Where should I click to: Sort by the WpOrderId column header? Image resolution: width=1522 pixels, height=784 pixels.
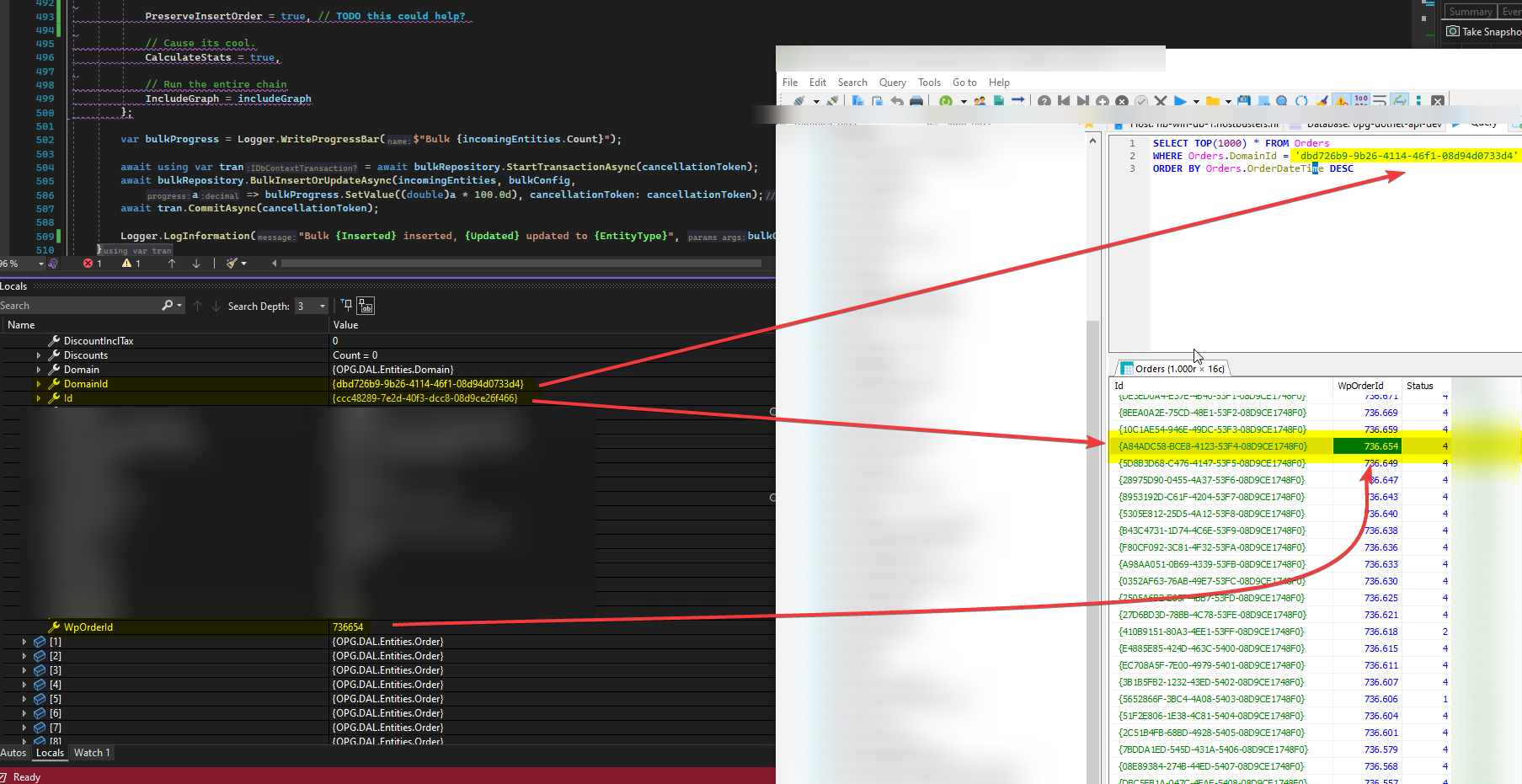click(1365, 386)
